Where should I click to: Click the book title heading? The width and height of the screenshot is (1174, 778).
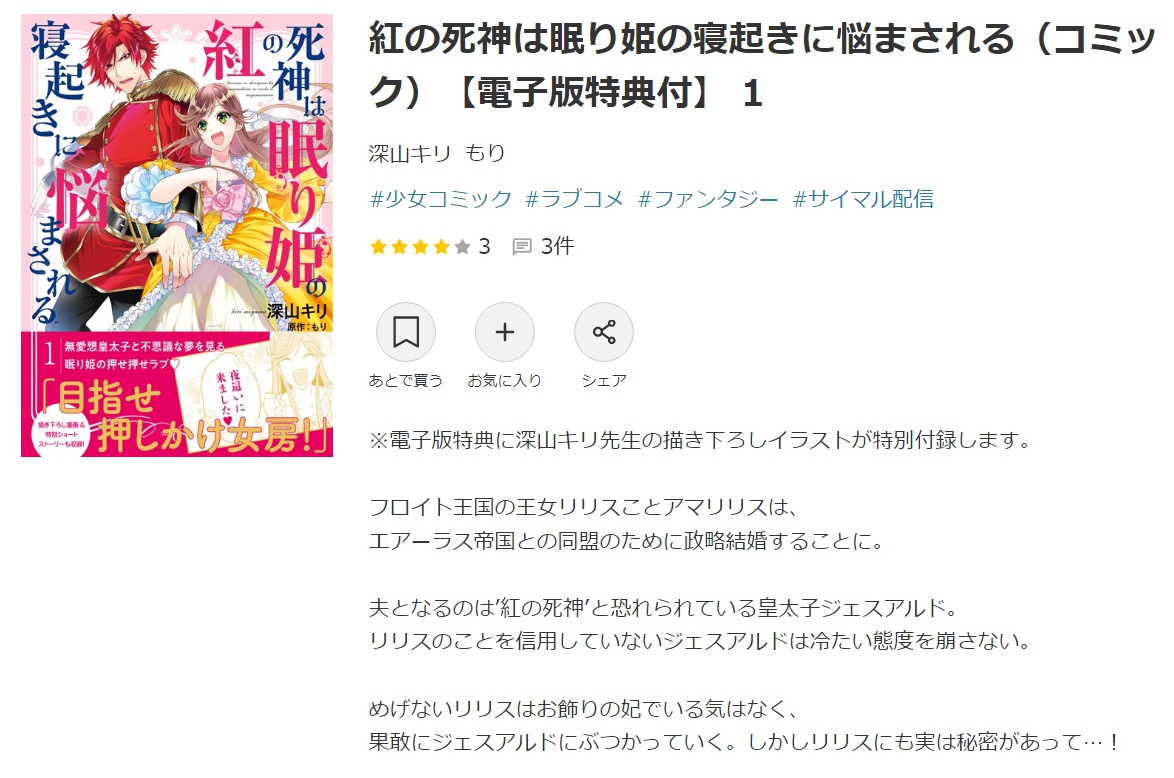(x=762, y=66)
